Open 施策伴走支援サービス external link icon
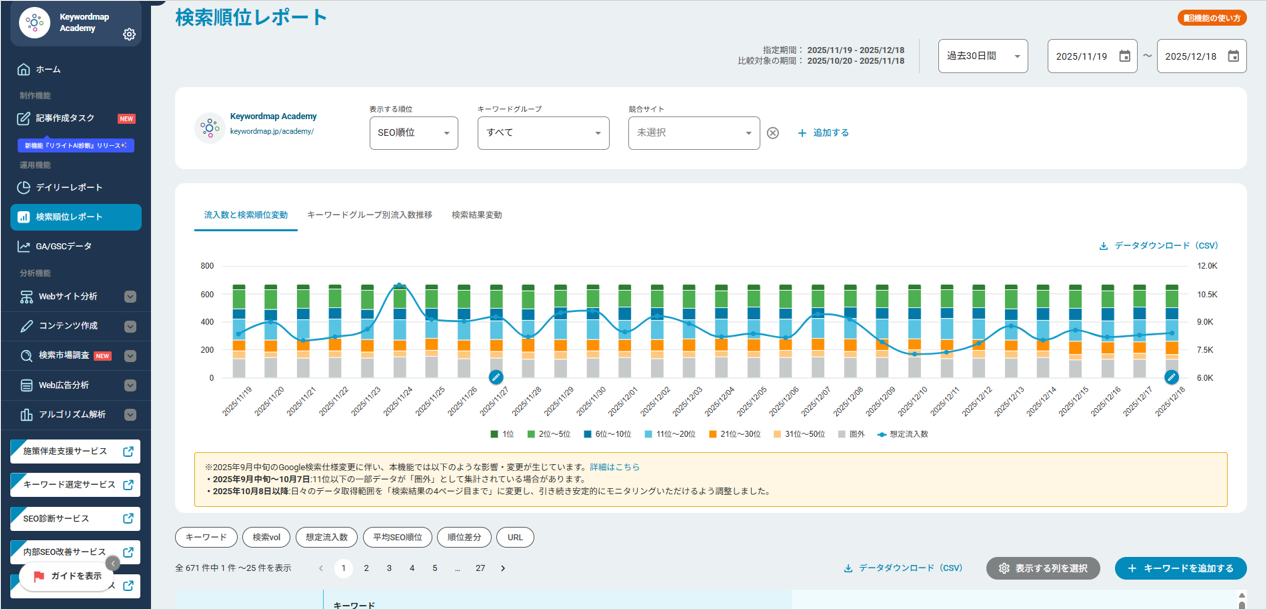The image size is (1267, 610). (x=128, y=451)
